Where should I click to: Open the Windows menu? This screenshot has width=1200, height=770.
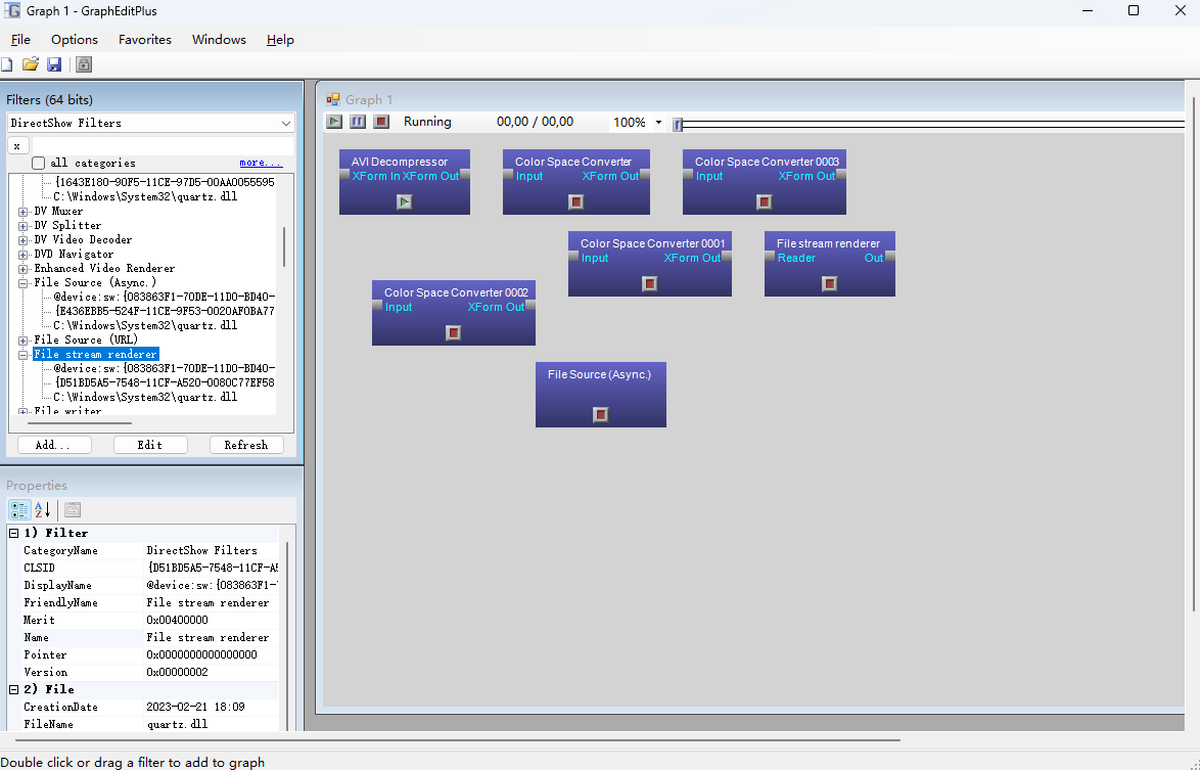(x=219, y=40)
